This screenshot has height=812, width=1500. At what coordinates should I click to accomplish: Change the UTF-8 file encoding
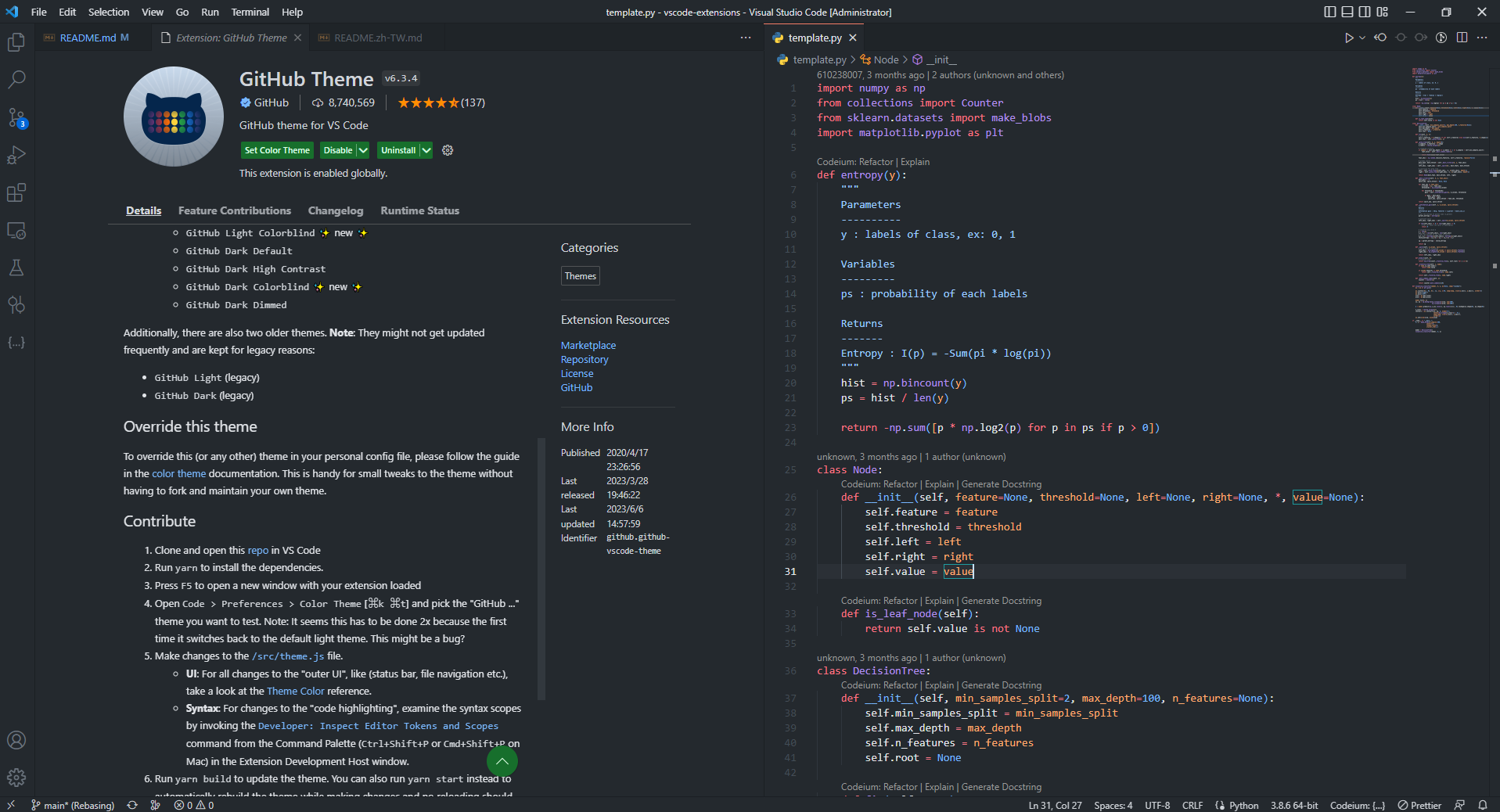[x=1157, y=805]
